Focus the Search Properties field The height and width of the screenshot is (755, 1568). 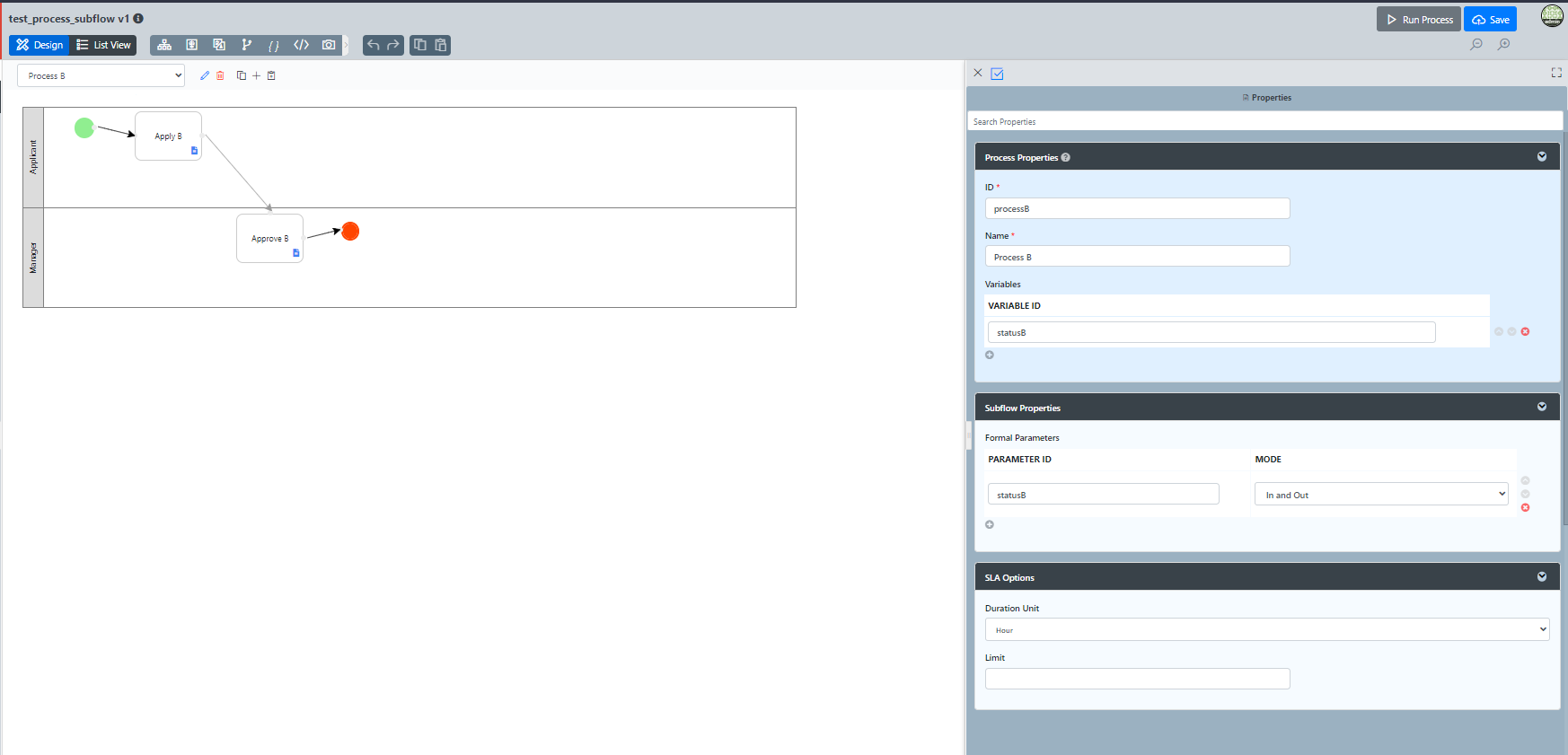1265,121
